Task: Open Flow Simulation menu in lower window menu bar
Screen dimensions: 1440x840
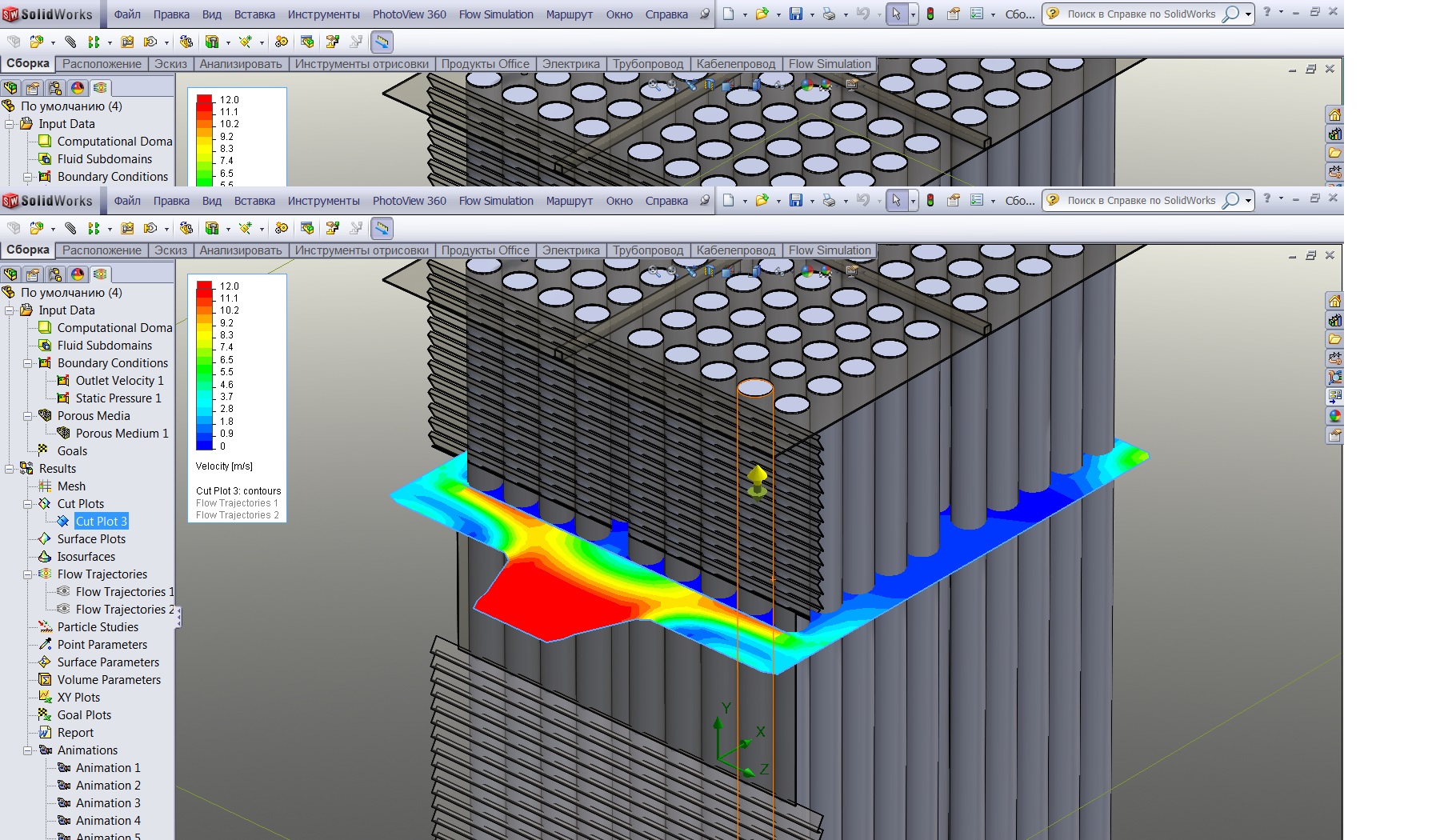Action: tap(496, 201)
